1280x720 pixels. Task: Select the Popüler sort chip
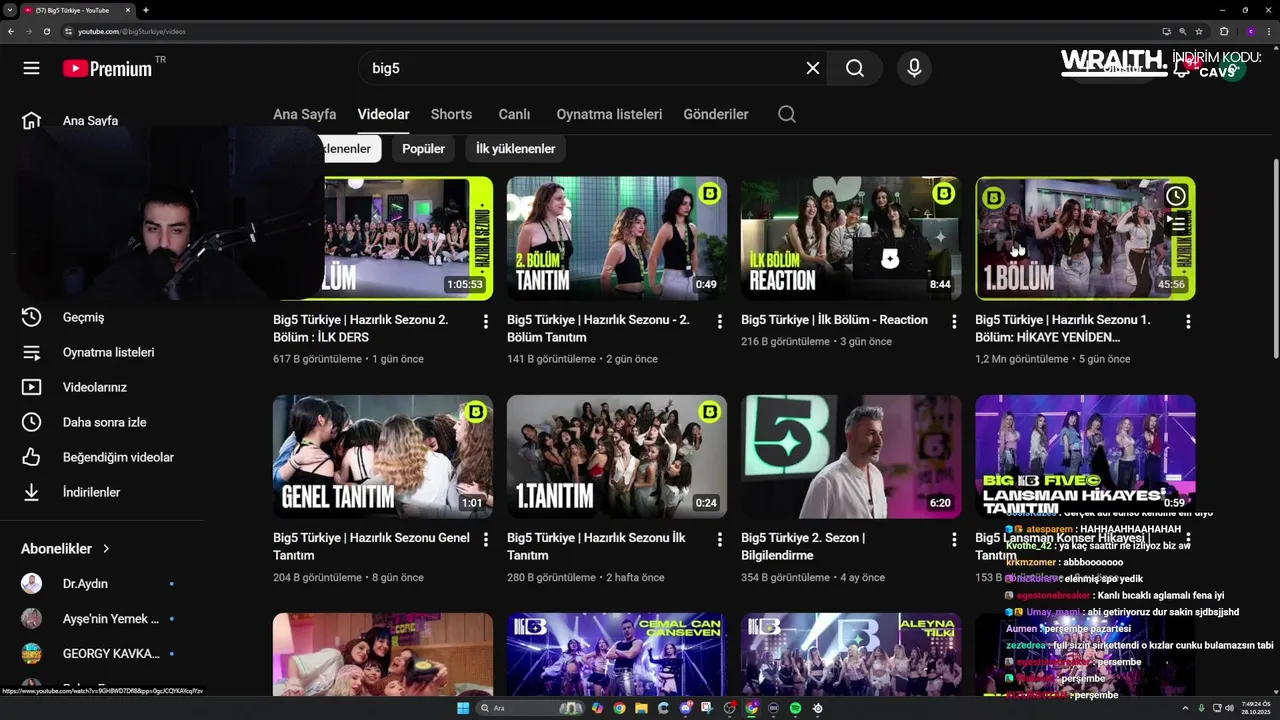coord(423,149)
